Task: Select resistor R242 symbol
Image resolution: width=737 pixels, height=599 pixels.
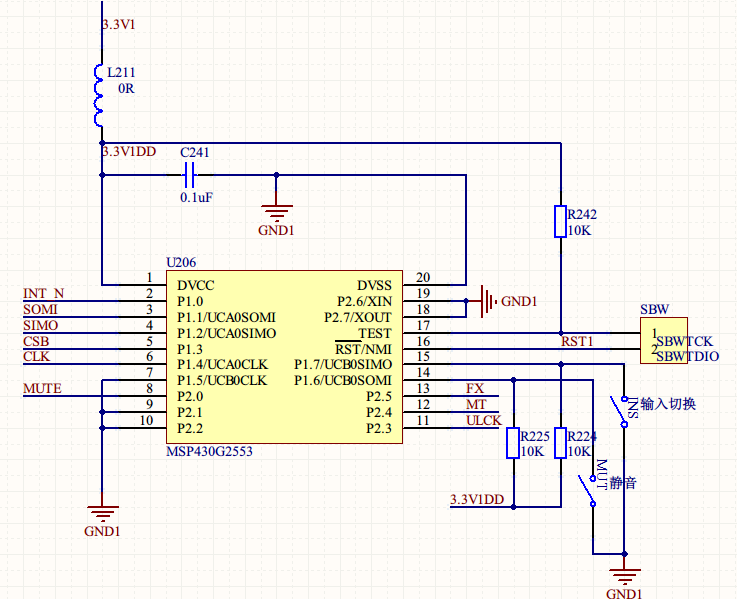Action: coord(560,221)
